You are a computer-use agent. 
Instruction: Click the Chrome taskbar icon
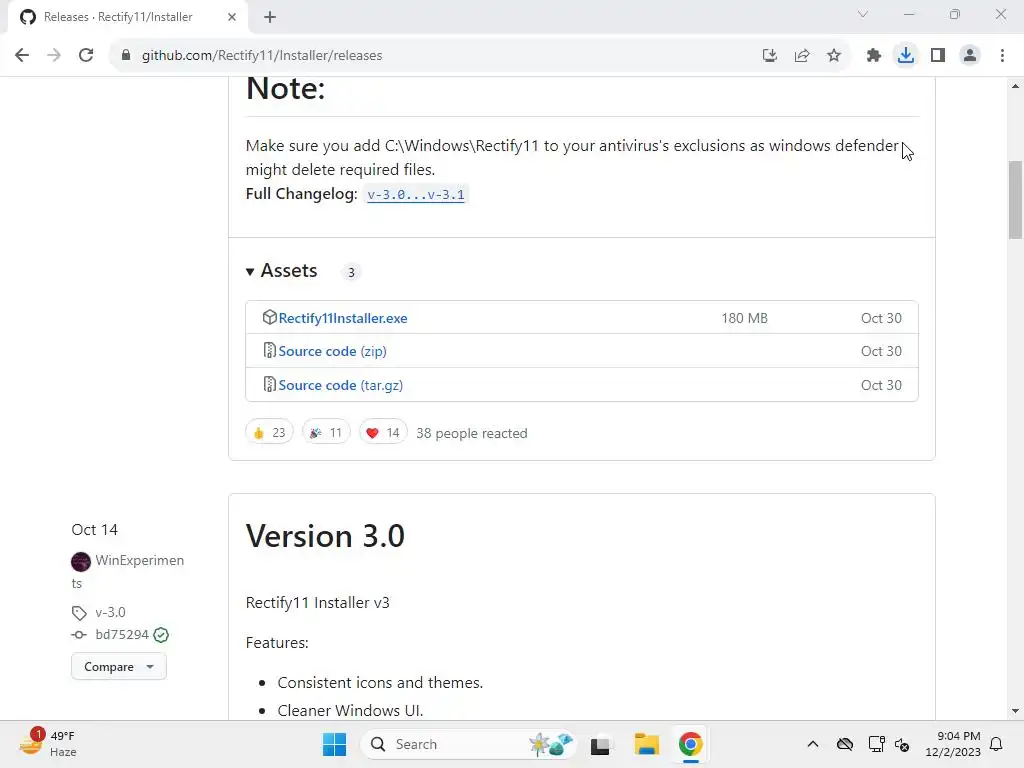690,744
